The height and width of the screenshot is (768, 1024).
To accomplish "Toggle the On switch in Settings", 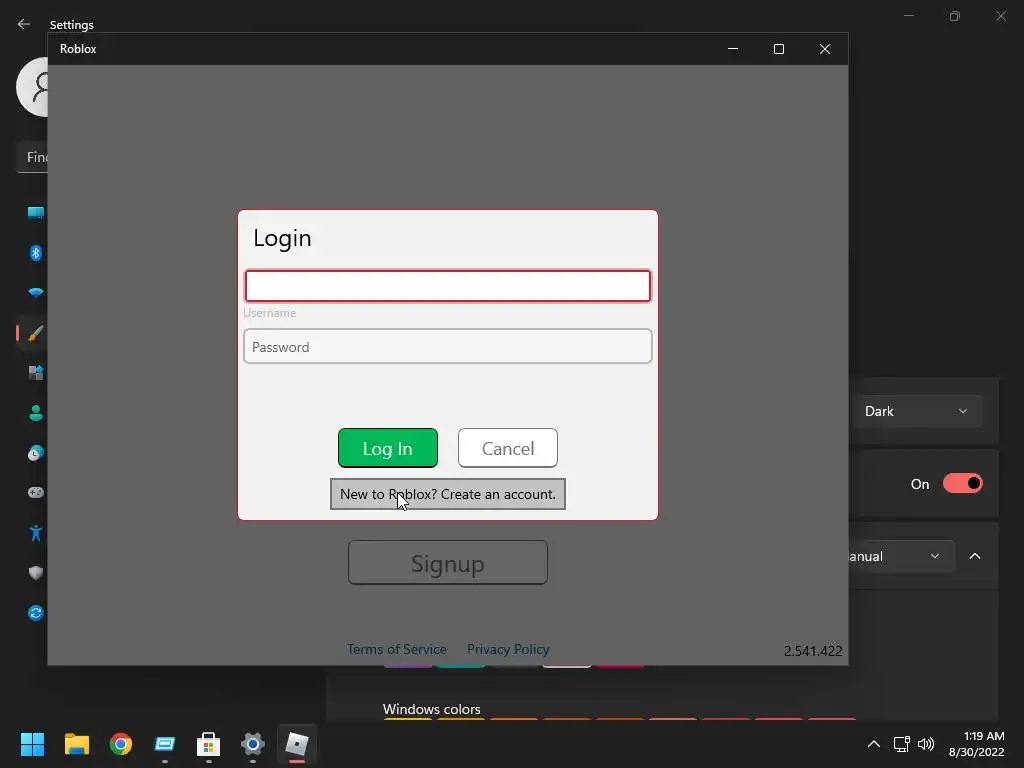I will click(x=962, y=484).
